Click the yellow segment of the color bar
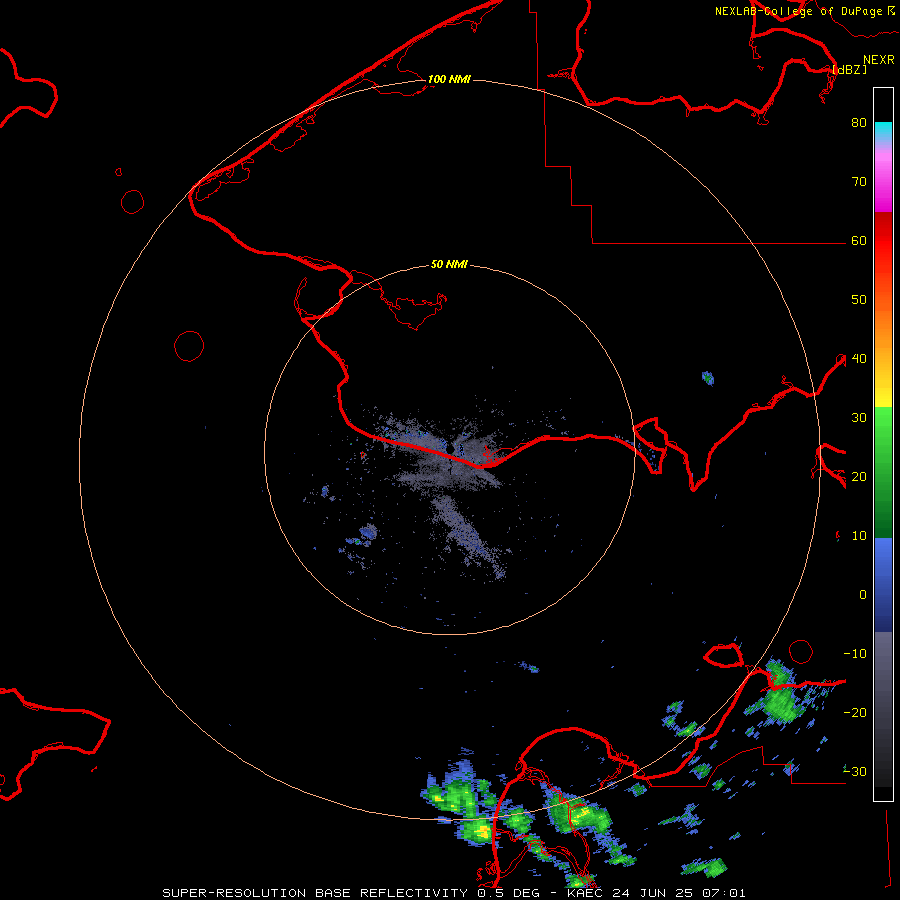The image size is (900, 900). tap(883, 395)
